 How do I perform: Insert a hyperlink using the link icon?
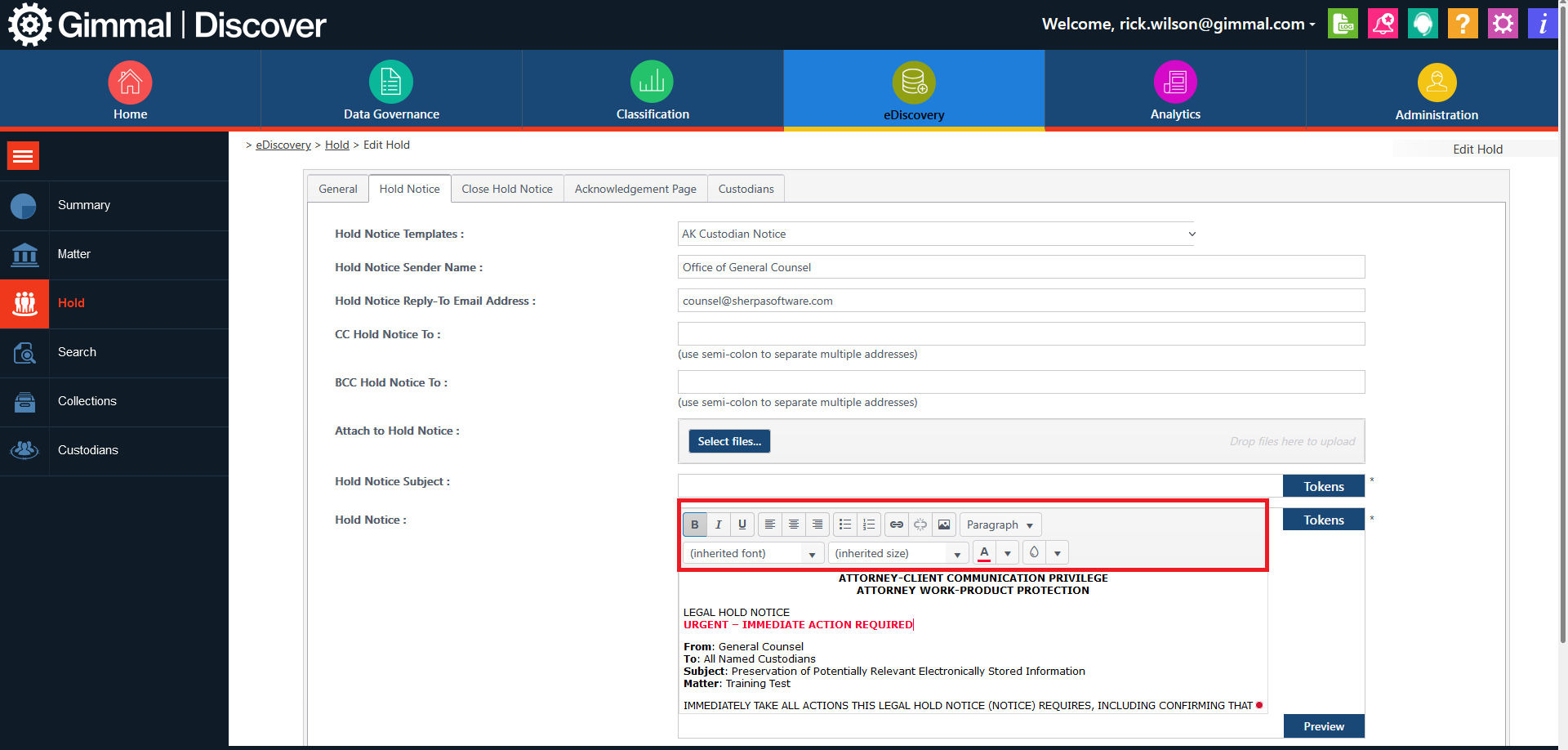896,525
